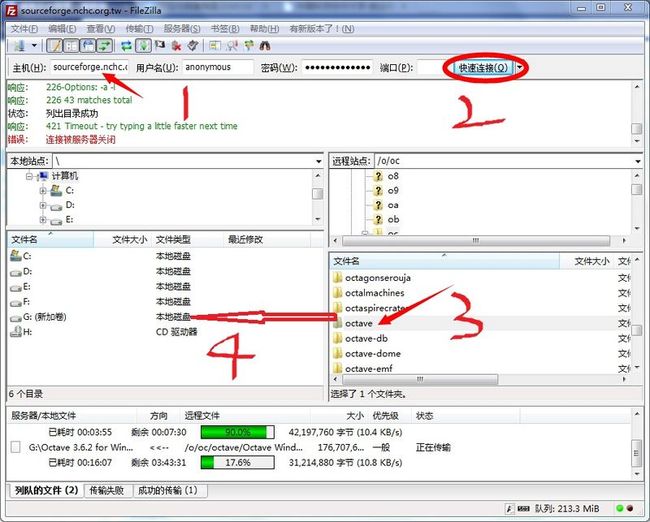
Task: Select the octave-emf folder
Action: click(369, 369)
